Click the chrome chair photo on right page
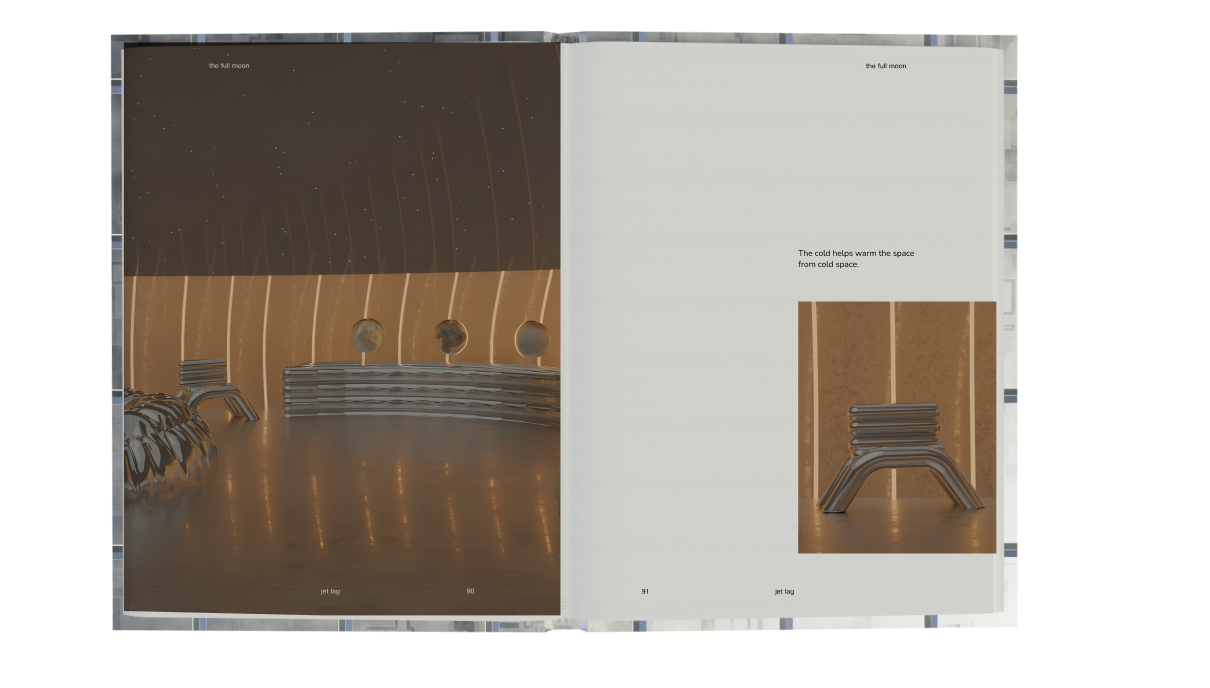The image size is (1210, 688). point(896,427)
